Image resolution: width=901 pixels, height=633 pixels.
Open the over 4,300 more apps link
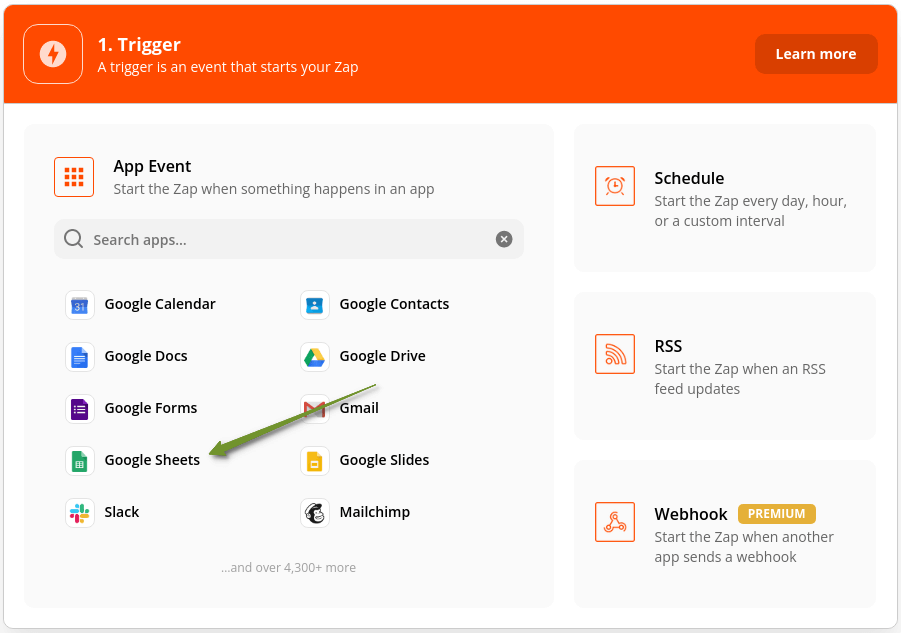tap(289, 567)
